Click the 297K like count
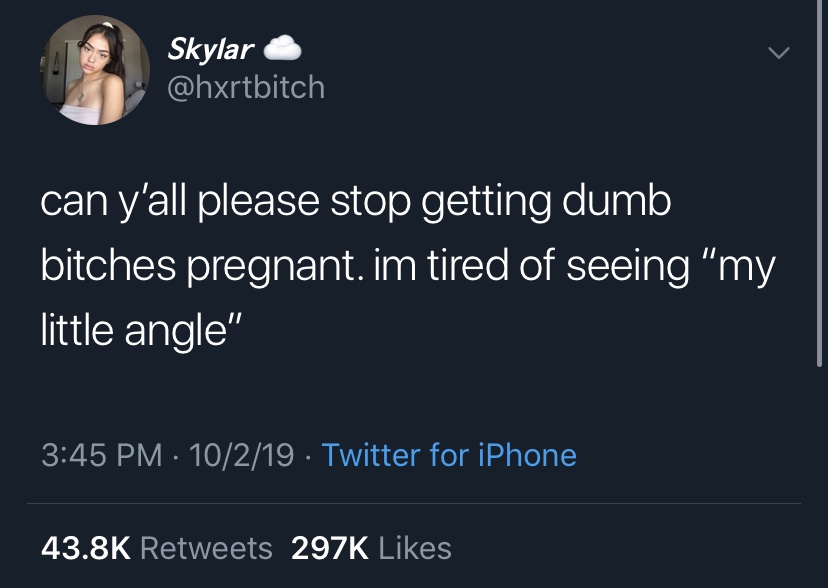 point(329,548)
